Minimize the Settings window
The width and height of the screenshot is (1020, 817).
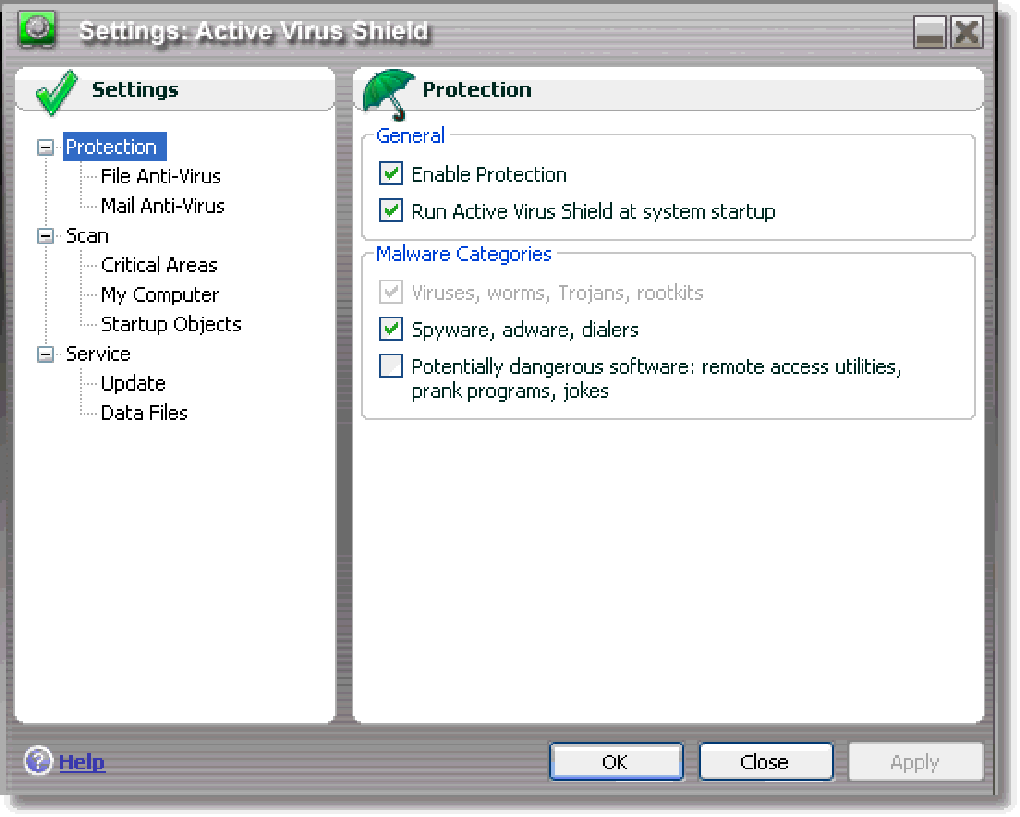pyautogui.click(x=929, y=32)
